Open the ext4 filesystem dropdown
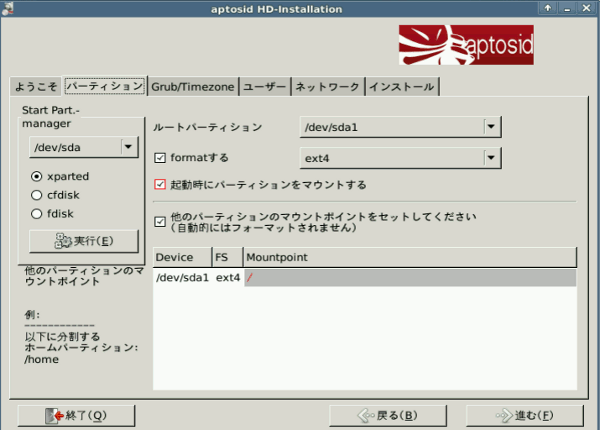The image size is (600, 430). click(400, 158)
